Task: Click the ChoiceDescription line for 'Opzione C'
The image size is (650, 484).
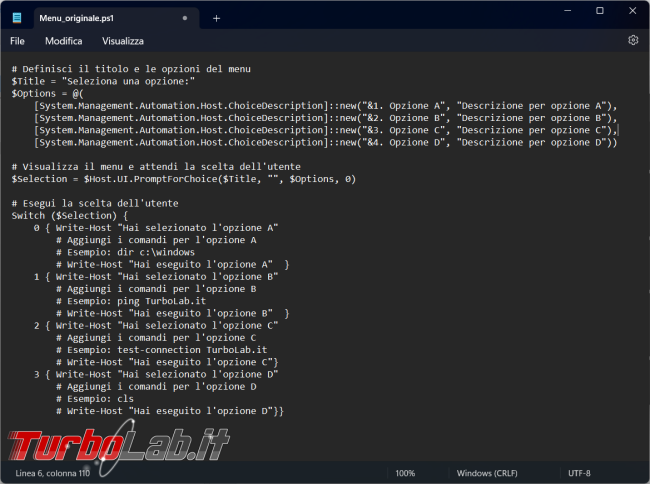Action: (325, 130)
